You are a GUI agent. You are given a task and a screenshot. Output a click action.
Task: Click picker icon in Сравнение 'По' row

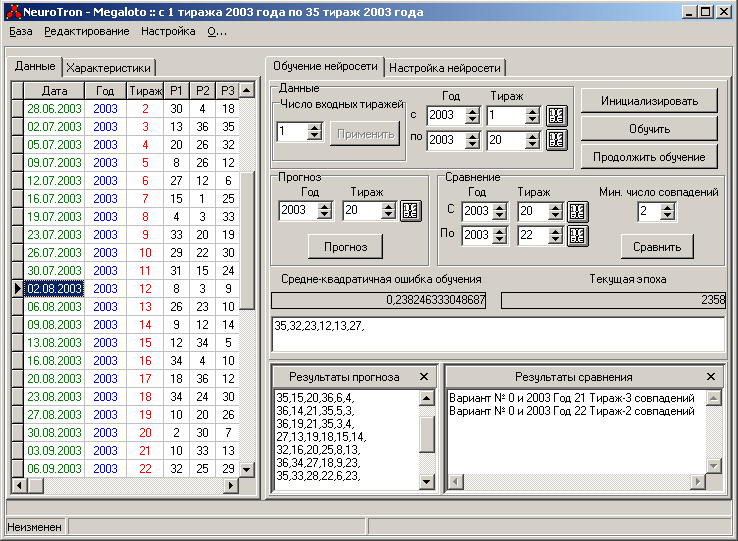coord(578,235)
